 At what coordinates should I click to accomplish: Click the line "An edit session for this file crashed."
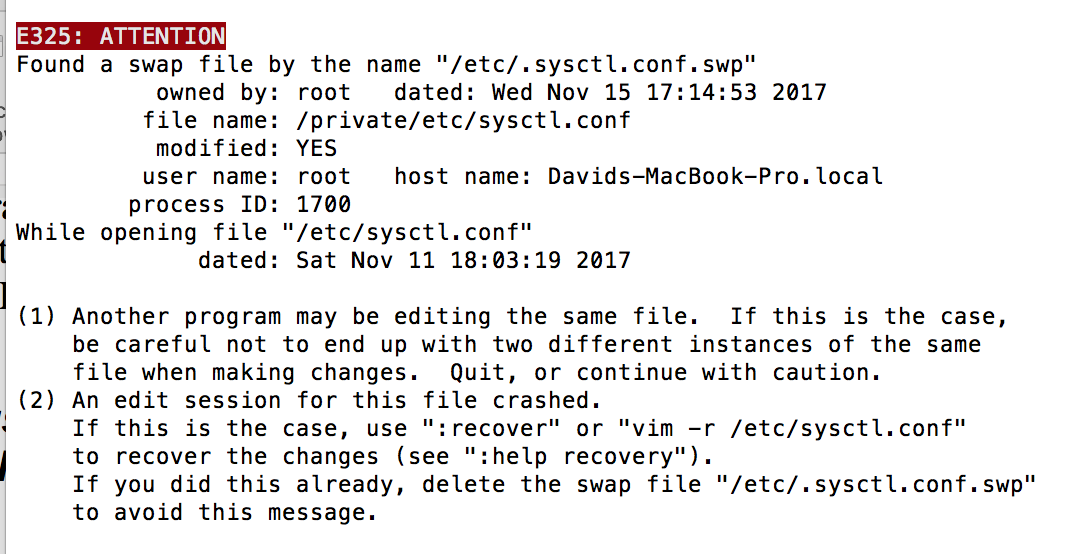pyautogui.click(x=337, y=401)
